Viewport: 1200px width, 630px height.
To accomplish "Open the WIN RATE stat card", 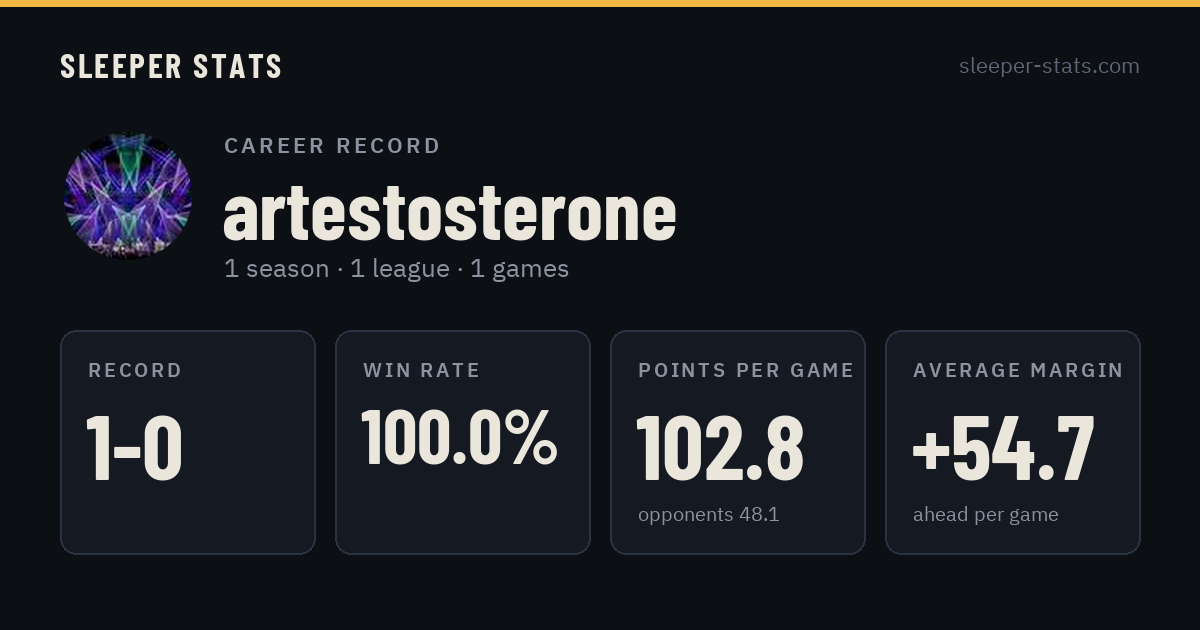I will pyautogui.click(x=463, y=442).
